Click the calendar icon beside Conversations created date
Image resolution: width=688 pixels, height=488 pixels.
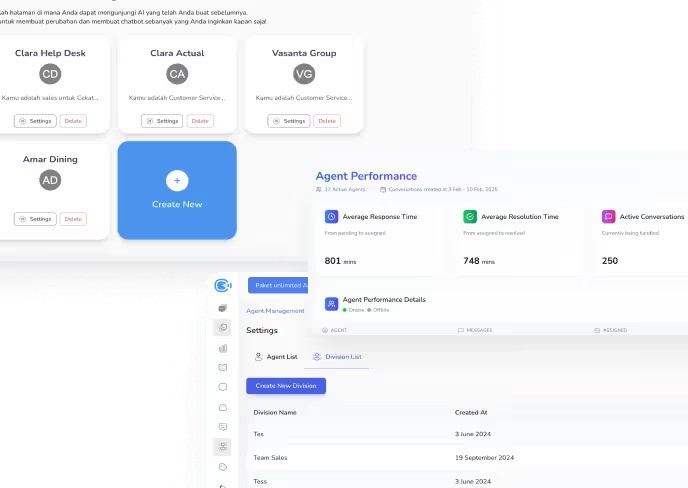pos(383,190)
